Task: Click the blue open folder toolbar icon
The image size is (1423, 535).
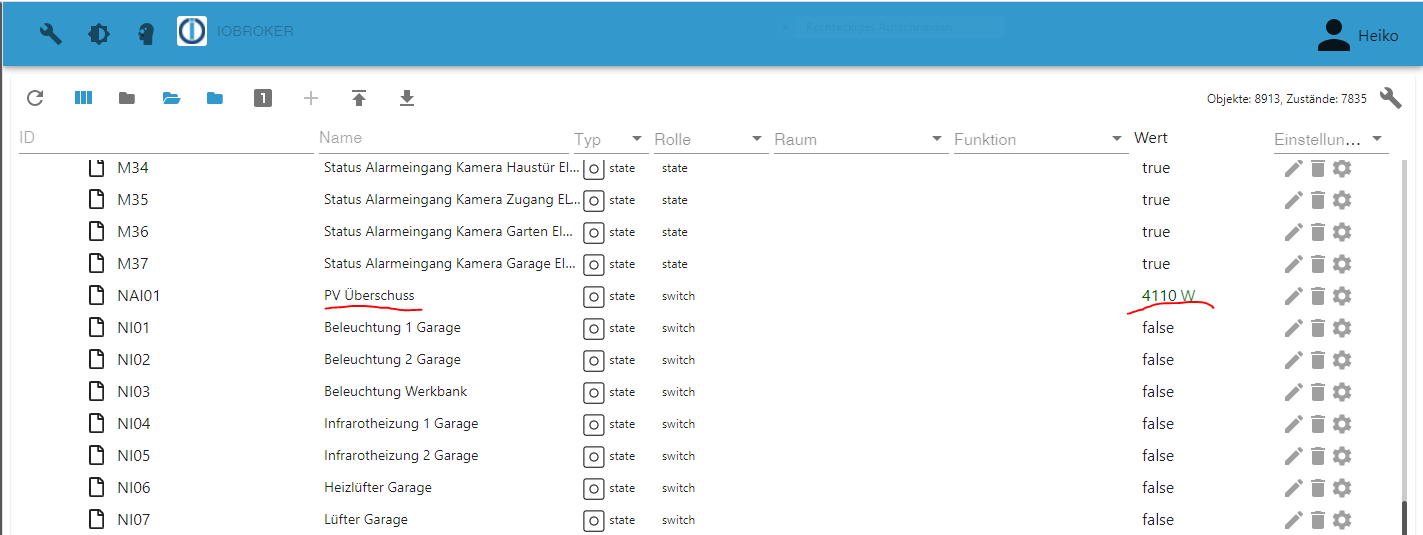Action: pyautogui.click(x=171, y=98)
